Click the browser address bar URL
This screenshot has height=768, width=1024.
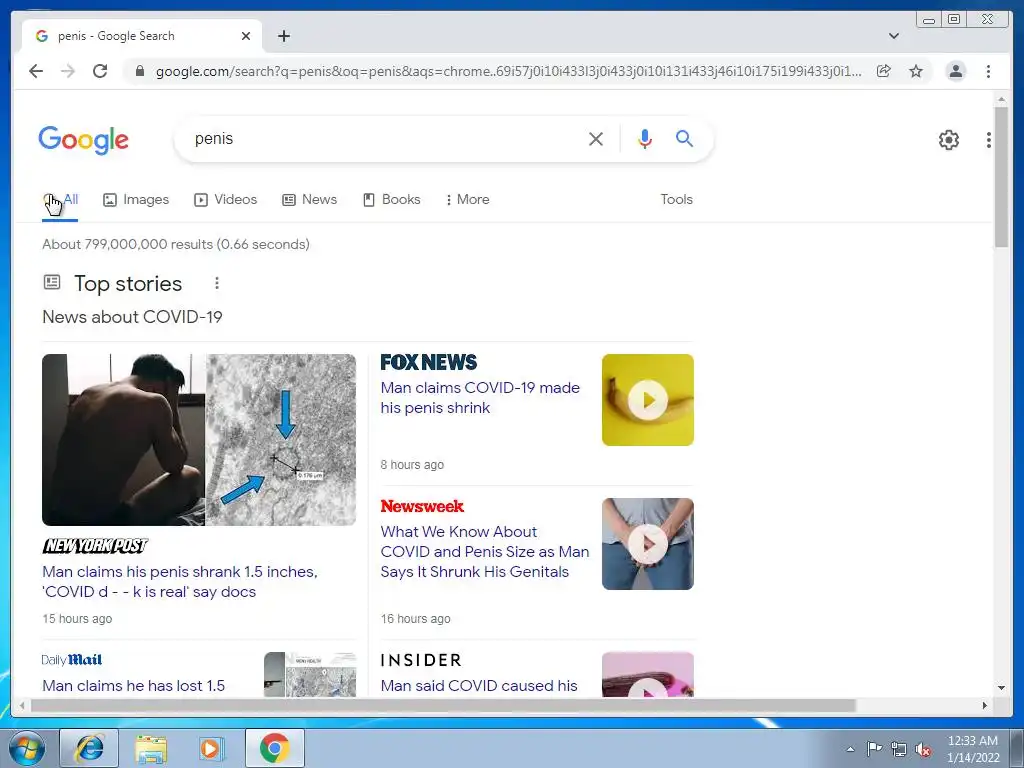pyautogui.click(x=508, y=71)
